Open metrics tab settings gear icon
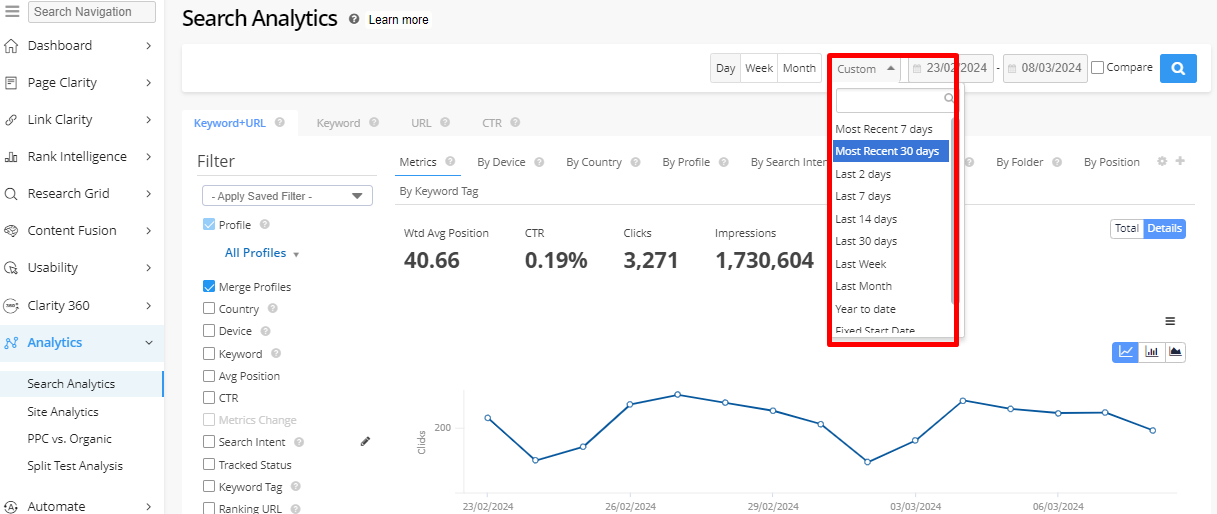The height and width of the screenshot is (514, 1217). pyautogui.click(x=1162, y=161)
